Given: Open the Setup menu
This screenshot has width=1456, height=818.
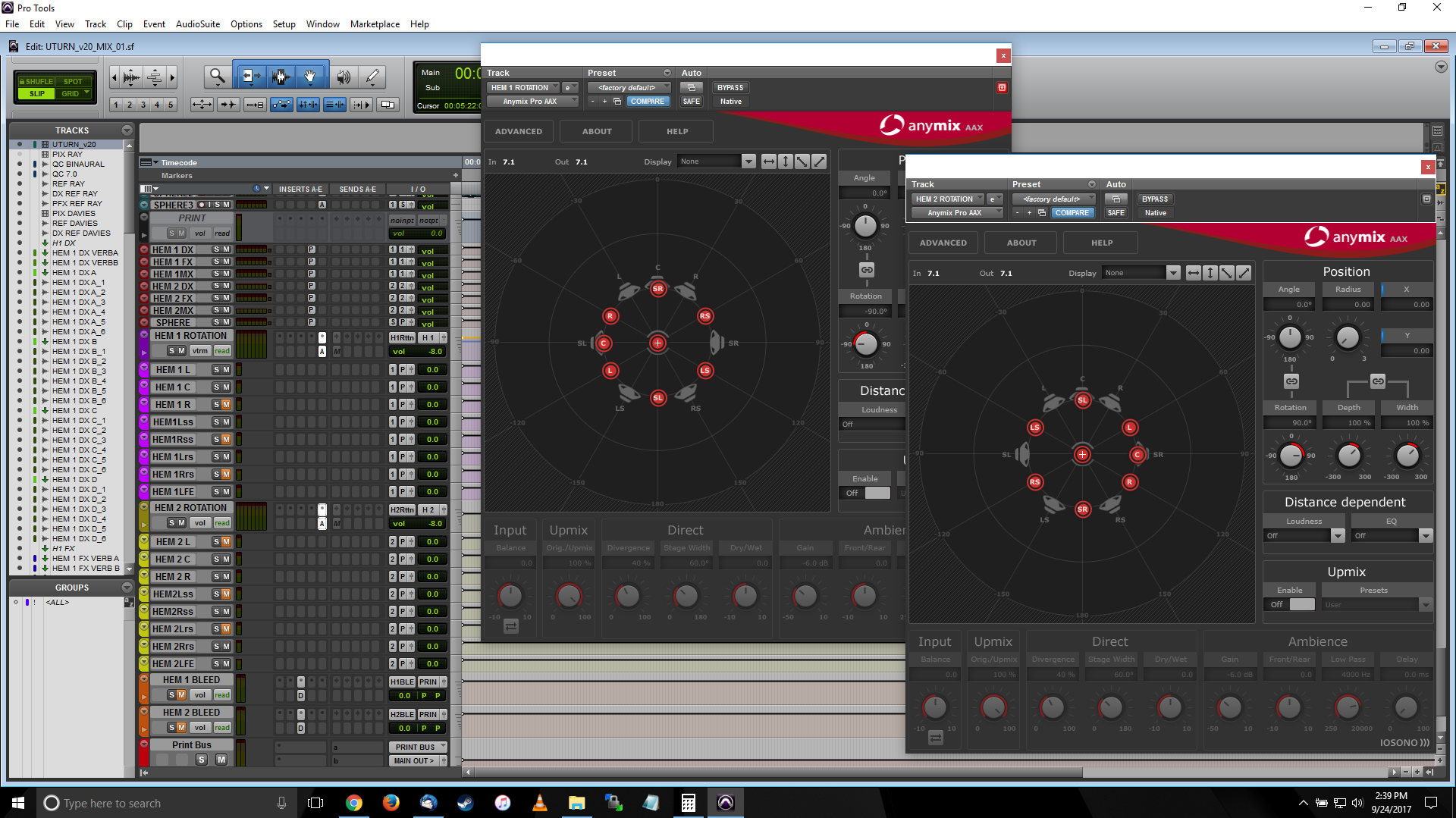Looking at the screenshot, I should point(284,24).
